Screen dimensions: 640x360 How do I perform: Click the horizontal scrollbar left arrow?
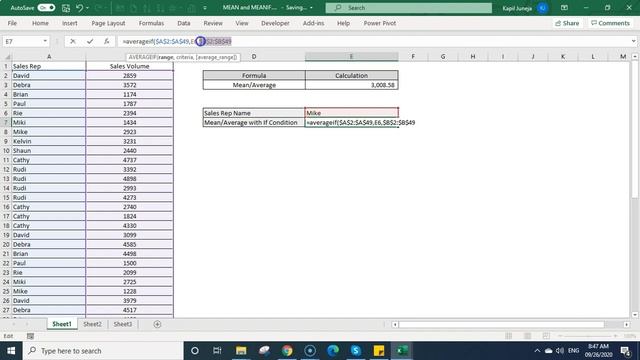[x=395, y=324]
